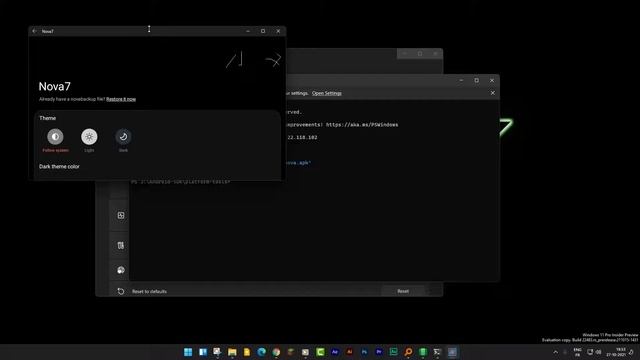
Task: Show hidden system tray icons
Action: click(x=556, y=352)
